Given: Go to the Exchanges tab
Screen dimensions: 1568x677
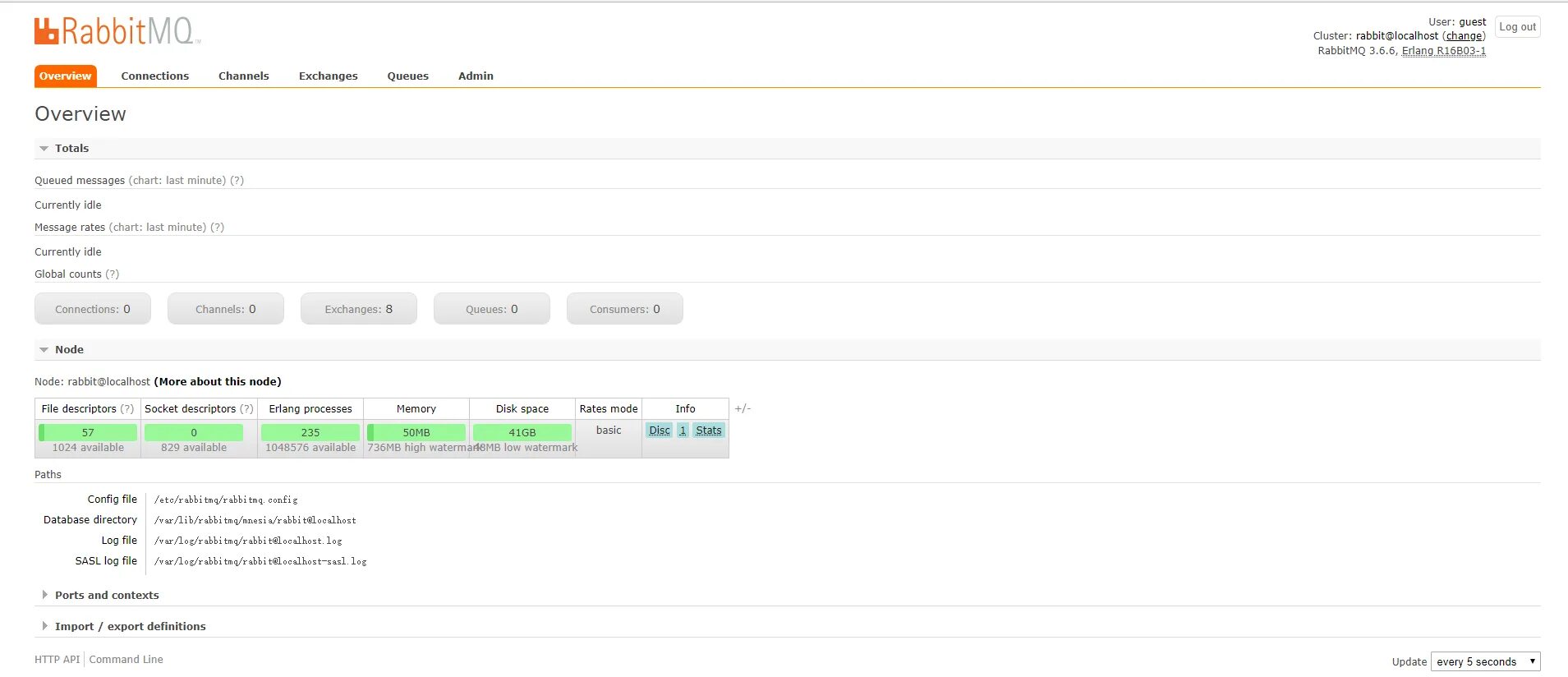Looking at the screenshot, I should 329,76.
